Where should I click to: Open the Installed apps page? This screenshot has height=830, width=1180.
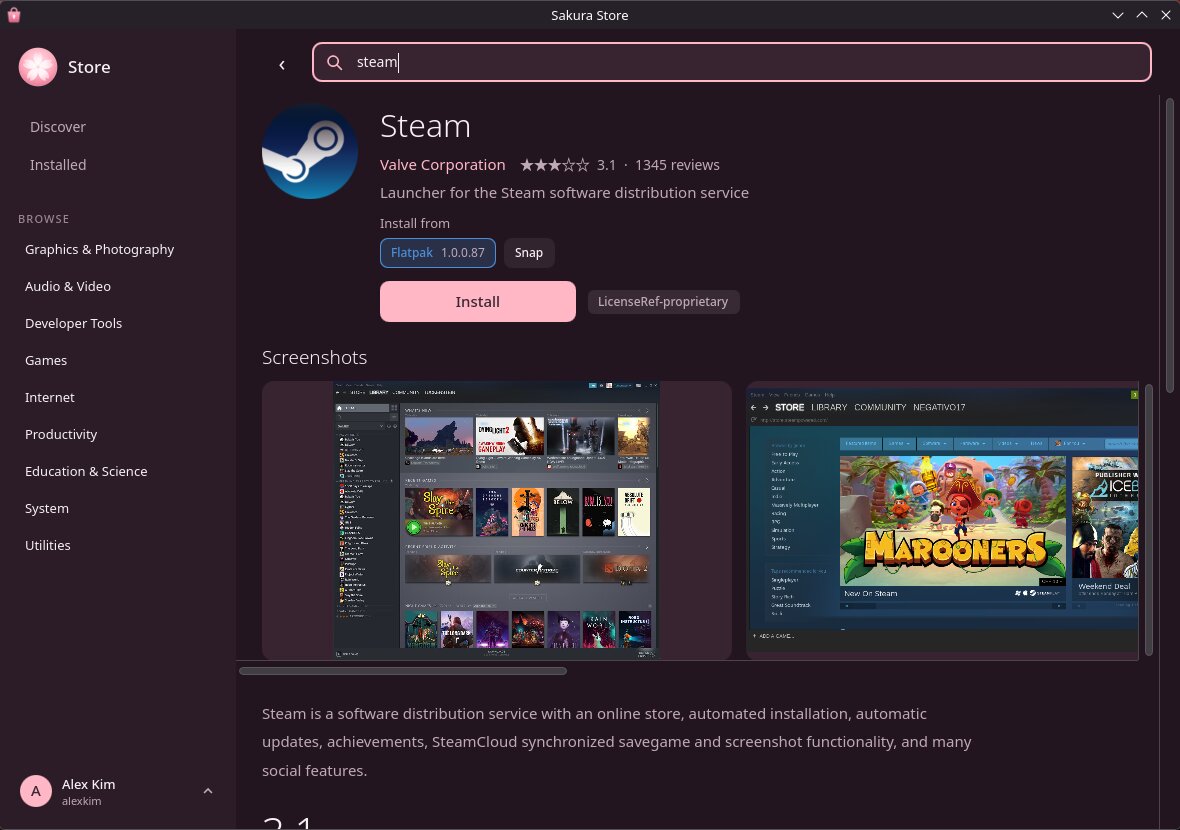pos(58,165)
